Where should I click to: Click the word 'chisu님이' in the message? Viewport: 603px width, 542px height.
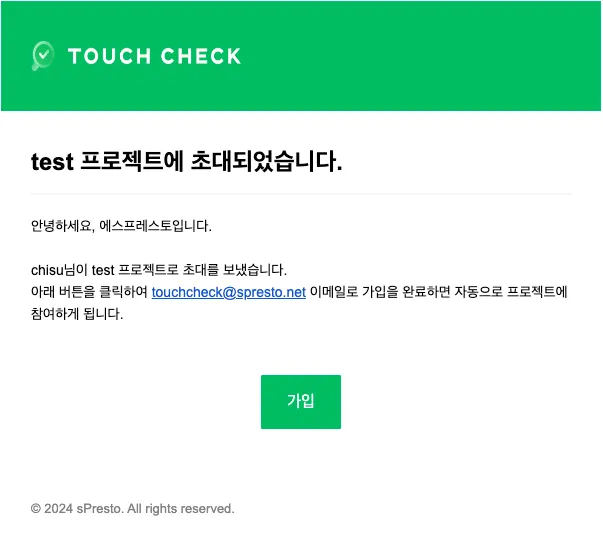tap(59, 270)
